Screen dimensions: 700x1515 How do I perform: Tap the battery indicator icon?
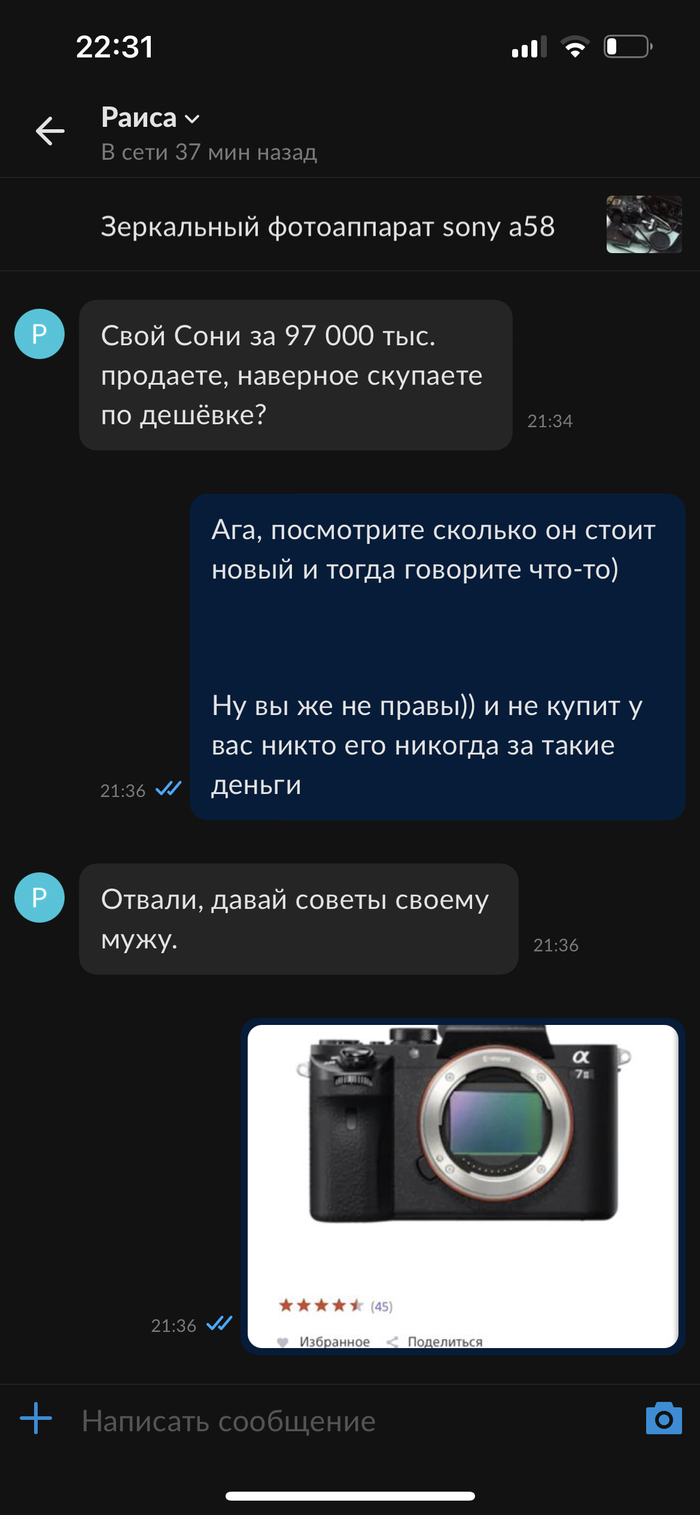628,47
